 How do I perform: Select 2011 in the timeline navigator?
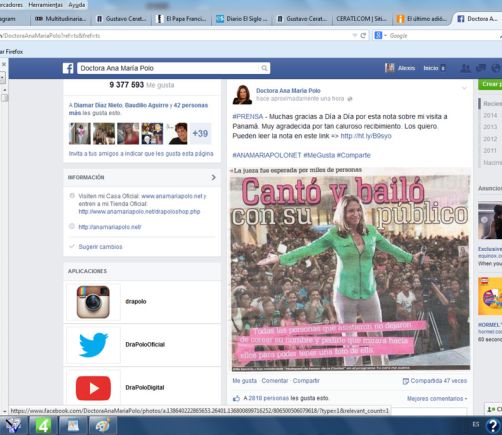pos(490,151)
